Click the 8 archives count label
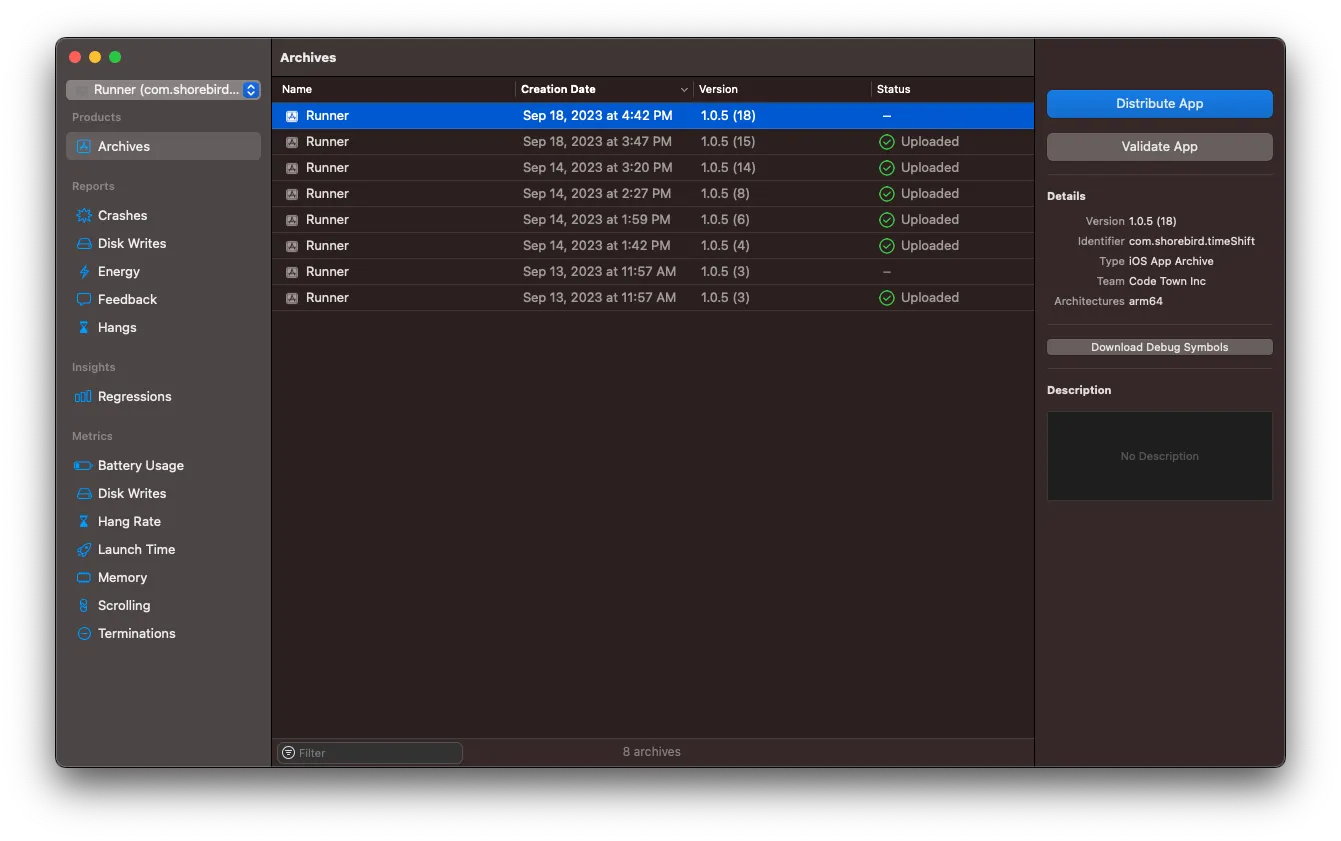 click(x=651, y=752)
